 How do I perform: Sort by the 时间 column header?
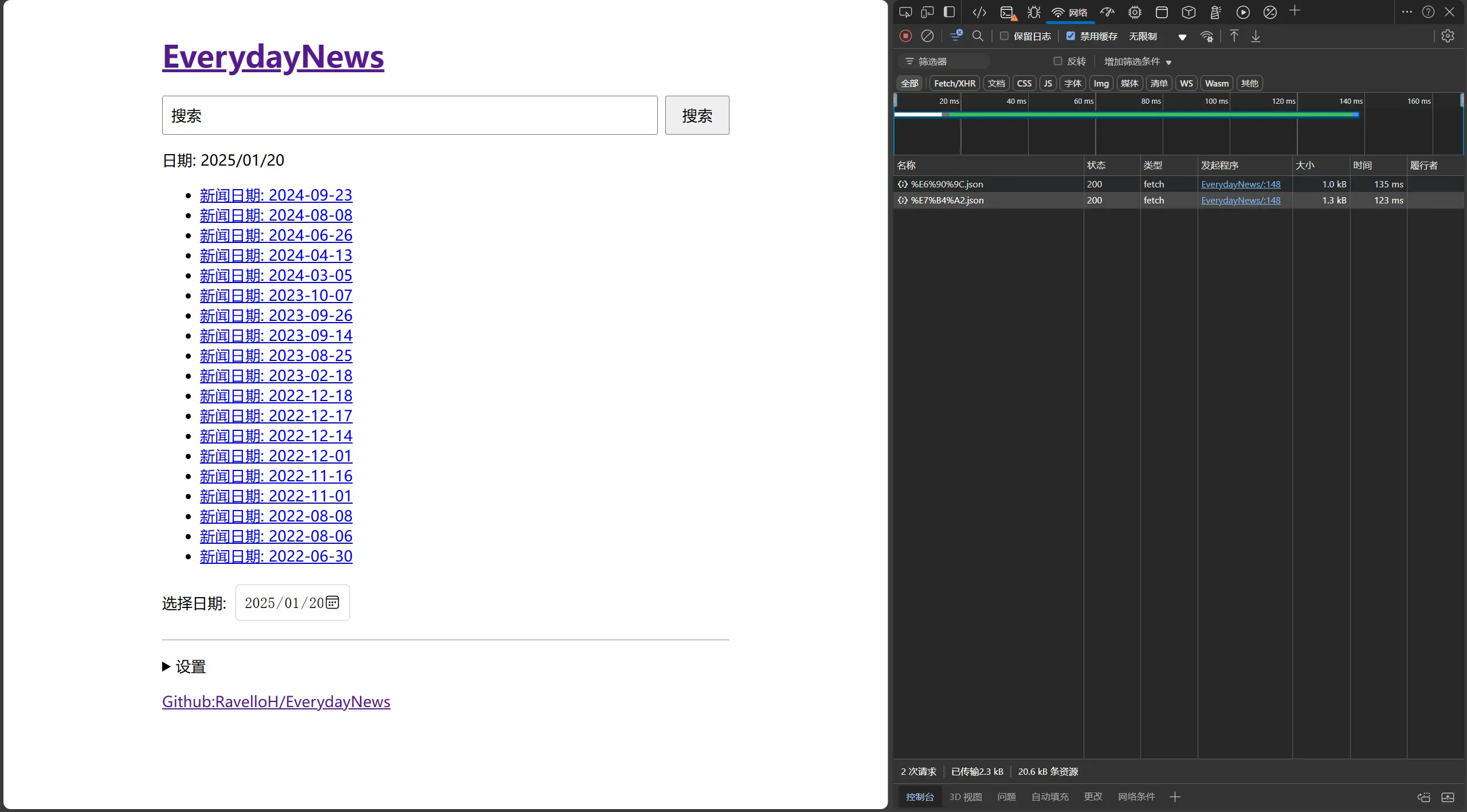click(1378, 166)
